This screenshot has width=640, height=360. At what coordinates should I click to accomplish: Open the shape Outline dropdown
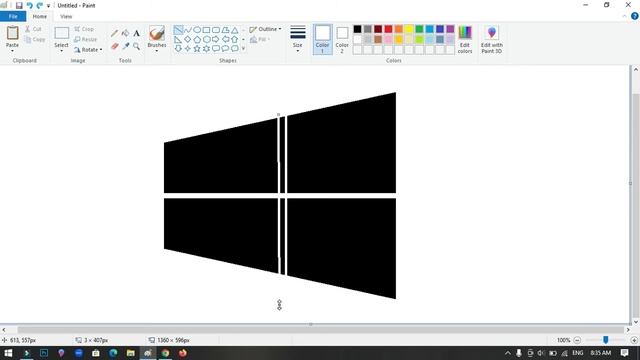point(265,29)
